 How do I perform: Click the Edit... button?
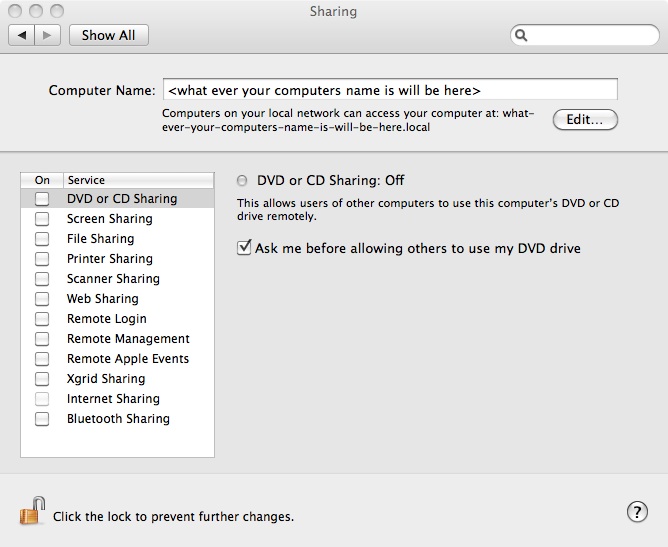click(585, 119)
